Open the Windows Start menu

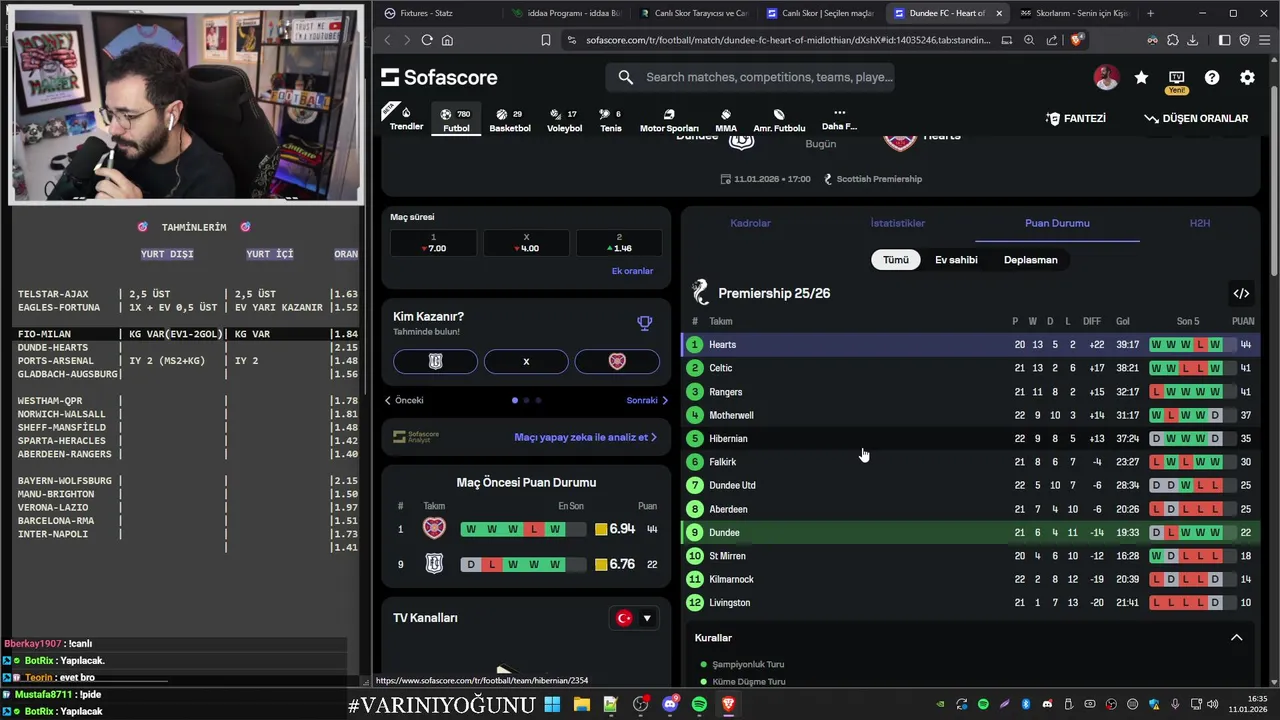552,704
